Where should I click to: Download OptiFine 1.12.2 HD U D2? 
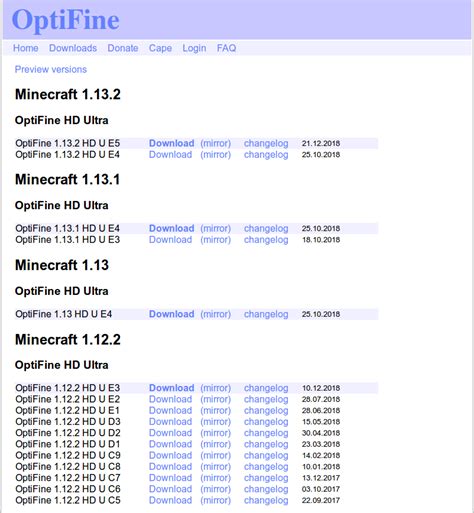coord(170,433)
